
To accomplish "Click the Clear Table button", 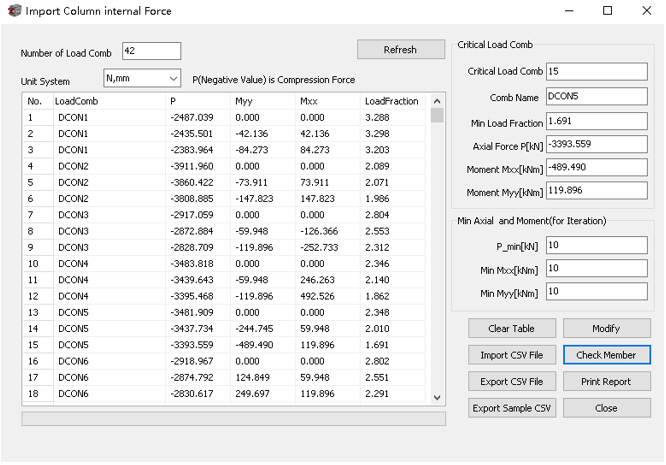I will pos(512,329).
